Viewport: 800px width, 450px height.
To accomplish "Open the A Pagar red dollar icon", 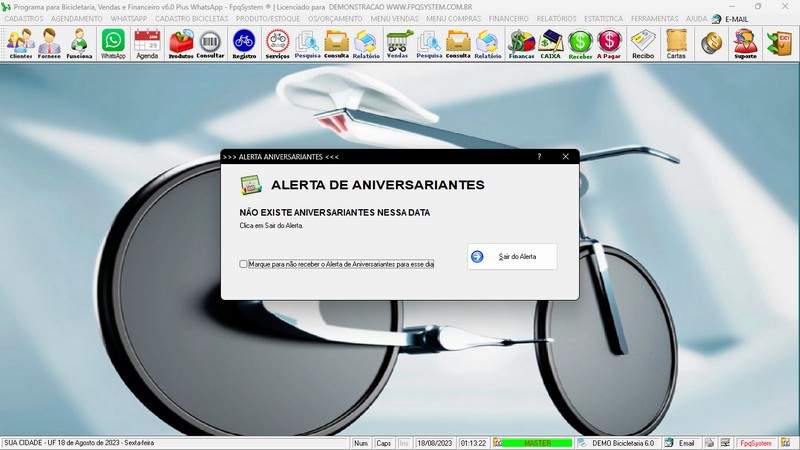I will [609, 44].
